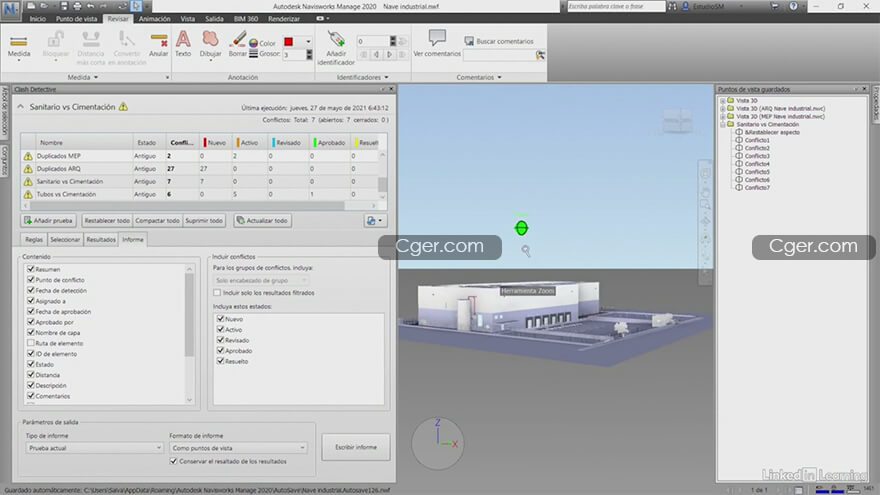Click the play next identifier arrow
Image resolution: width=880 pixels, height=495 pixels.
click(x=389, y=54)
